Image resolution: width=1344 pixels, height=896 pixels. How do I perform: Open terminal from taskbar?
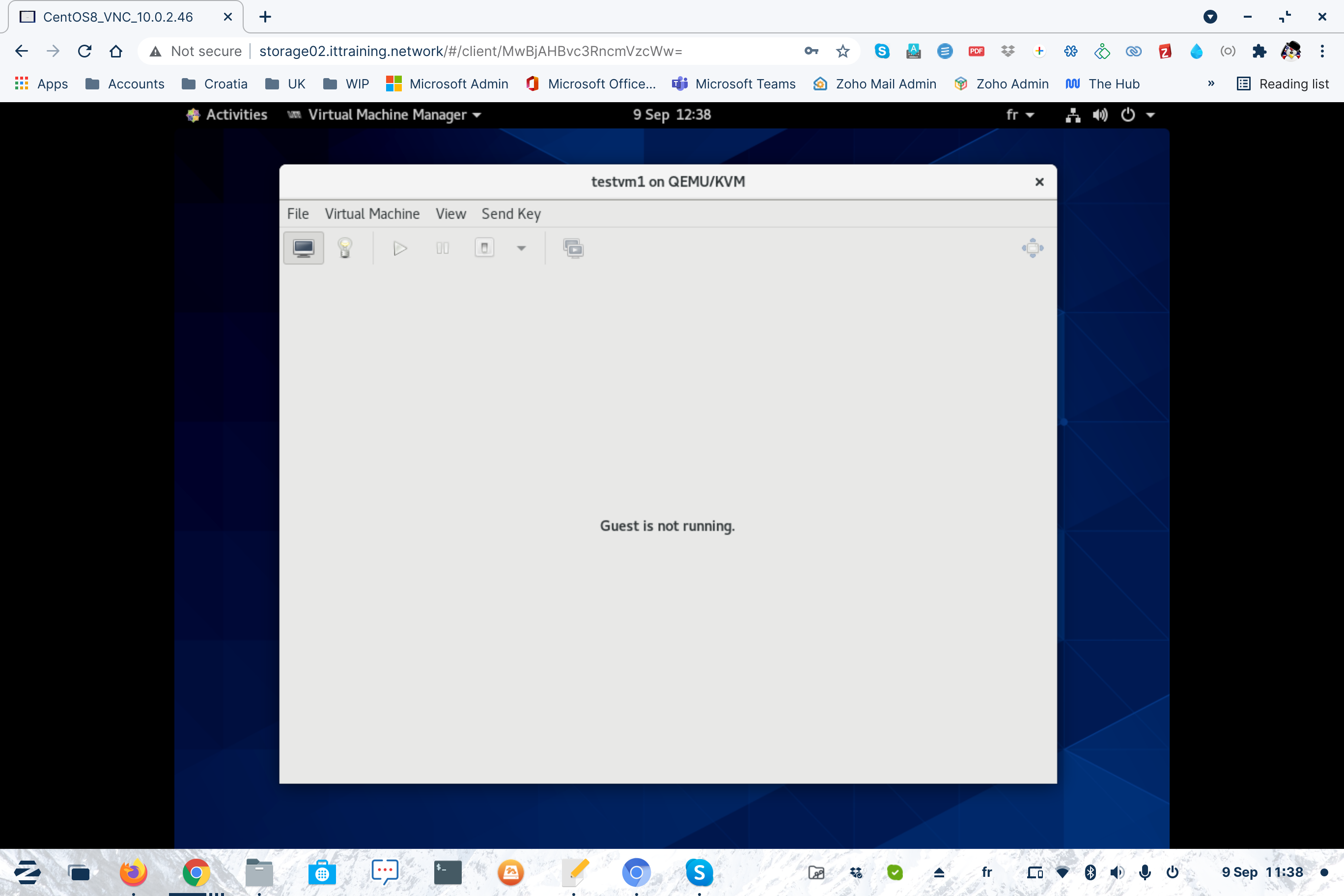tap(448, 872)
